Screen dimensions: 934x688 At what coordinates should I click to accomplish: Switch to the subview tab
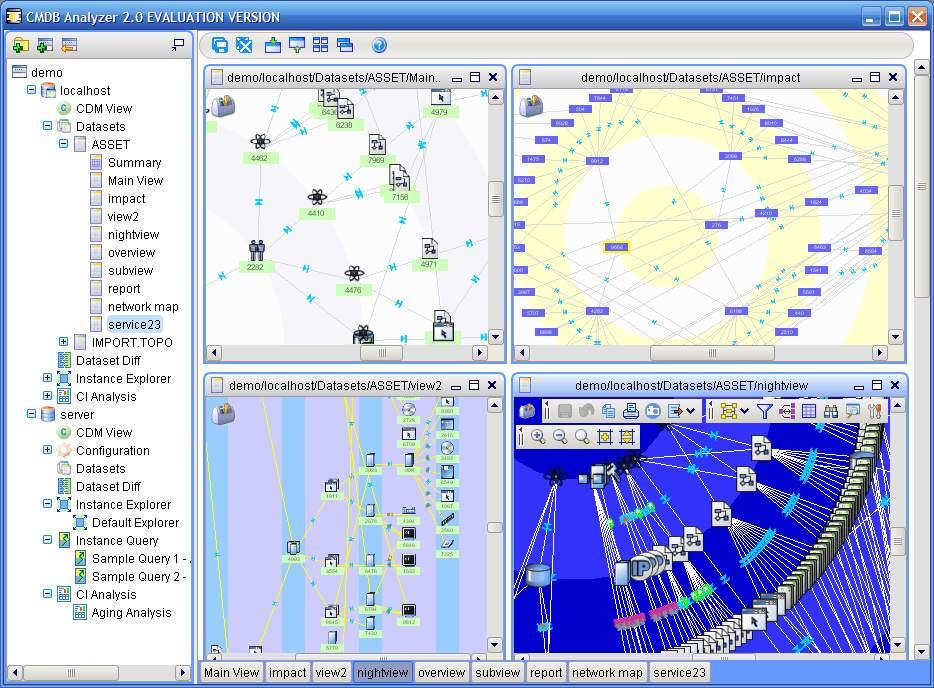[498, 673]
